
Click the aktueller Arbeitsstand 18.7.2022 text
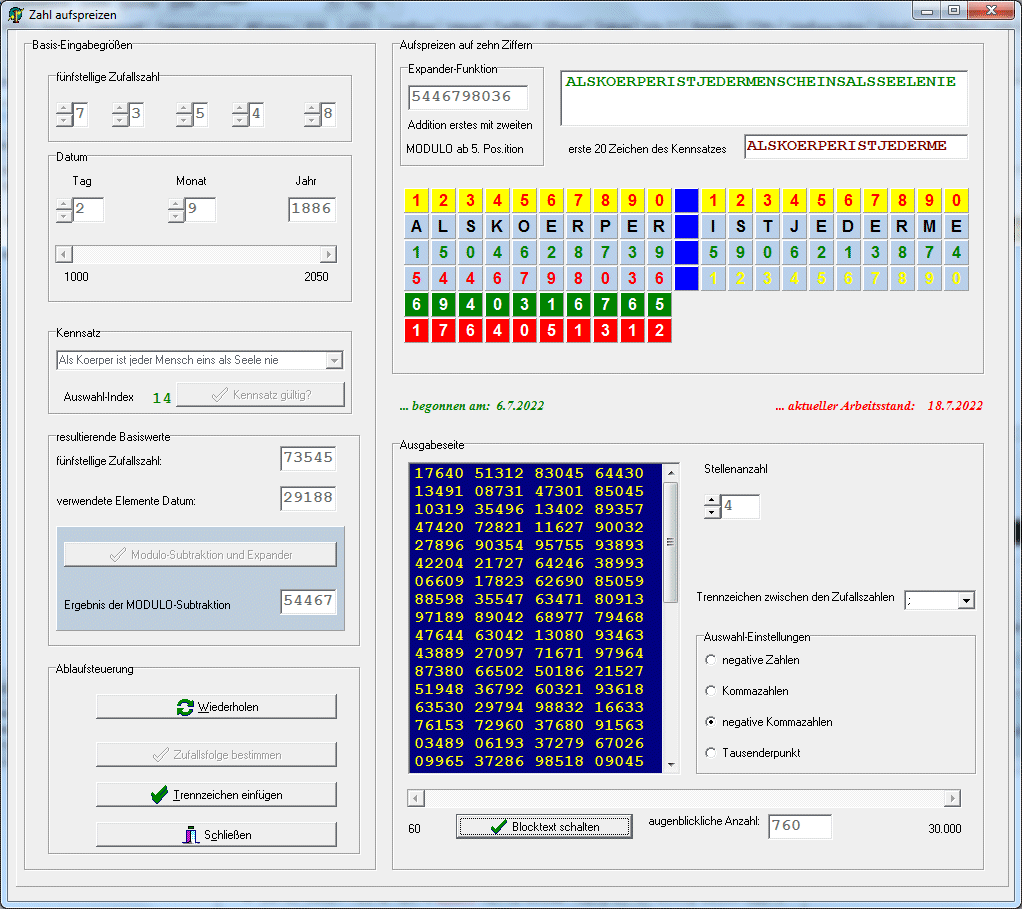point(879,406)
